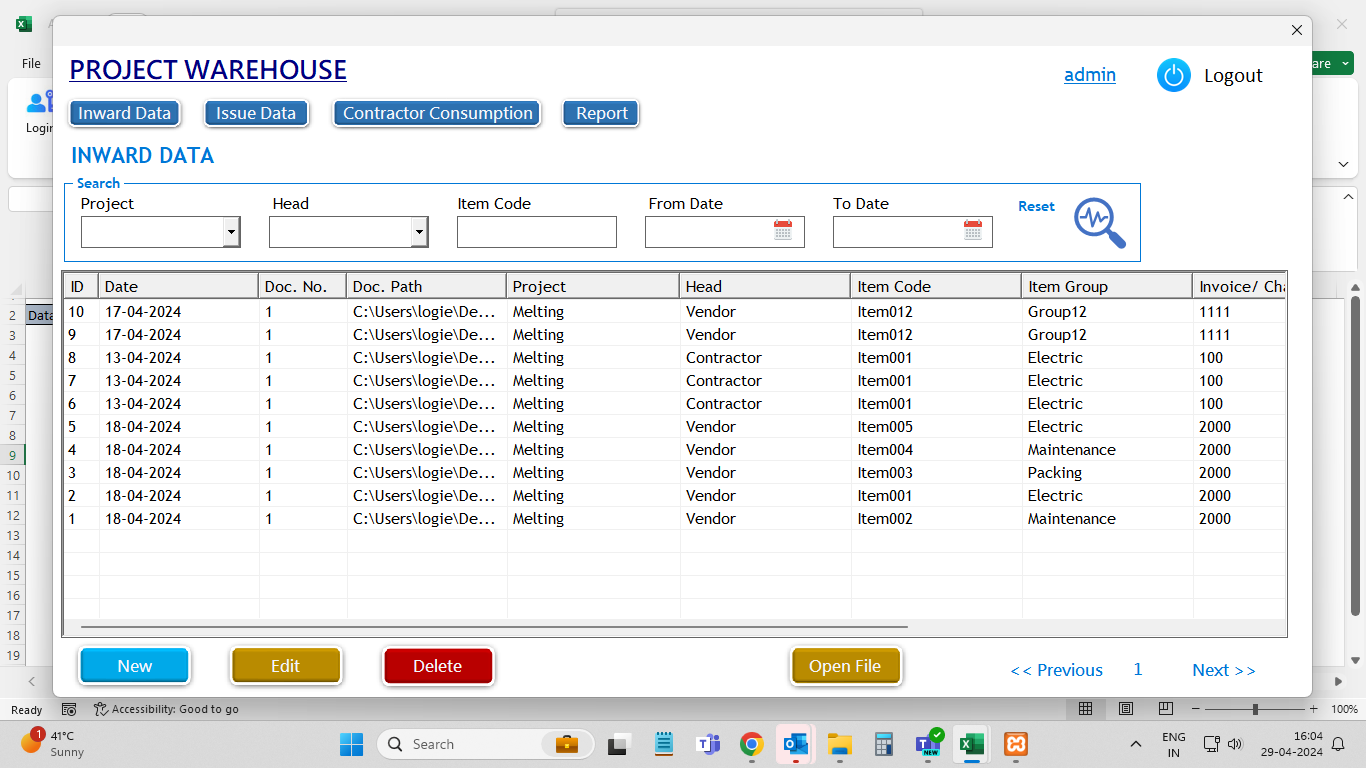1366x768 pixels.
Task: Expand the Head dropdown
Action: [x=419, y=232]
